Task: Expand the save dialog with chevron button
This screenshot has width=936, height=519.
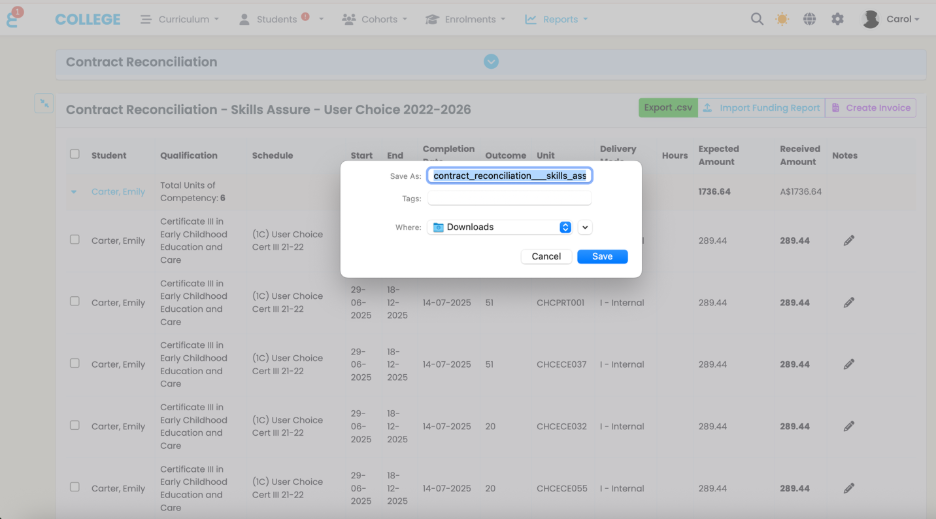Action: [x=585, y=227]
